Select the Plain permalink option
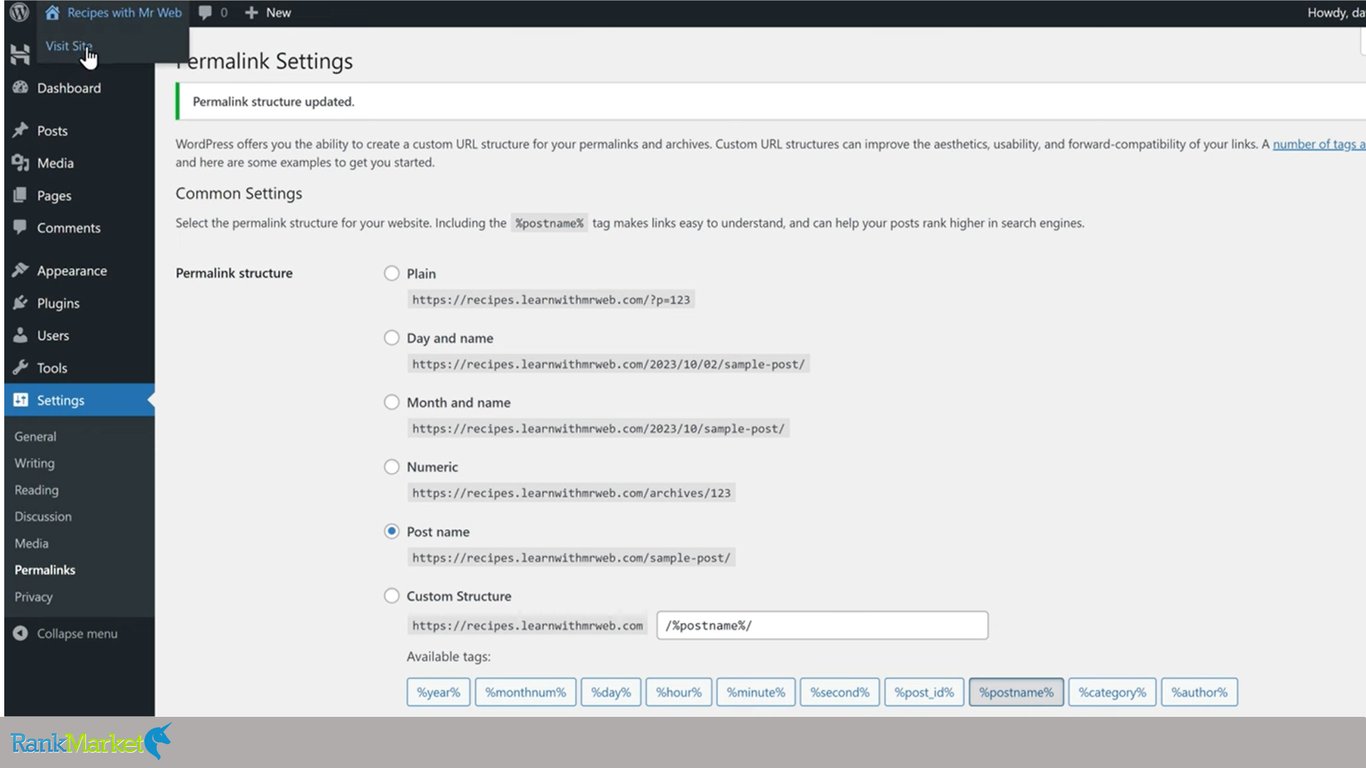Image resolution: width=1366 pixels, height=768 pixels. click(x=392, y=273)
